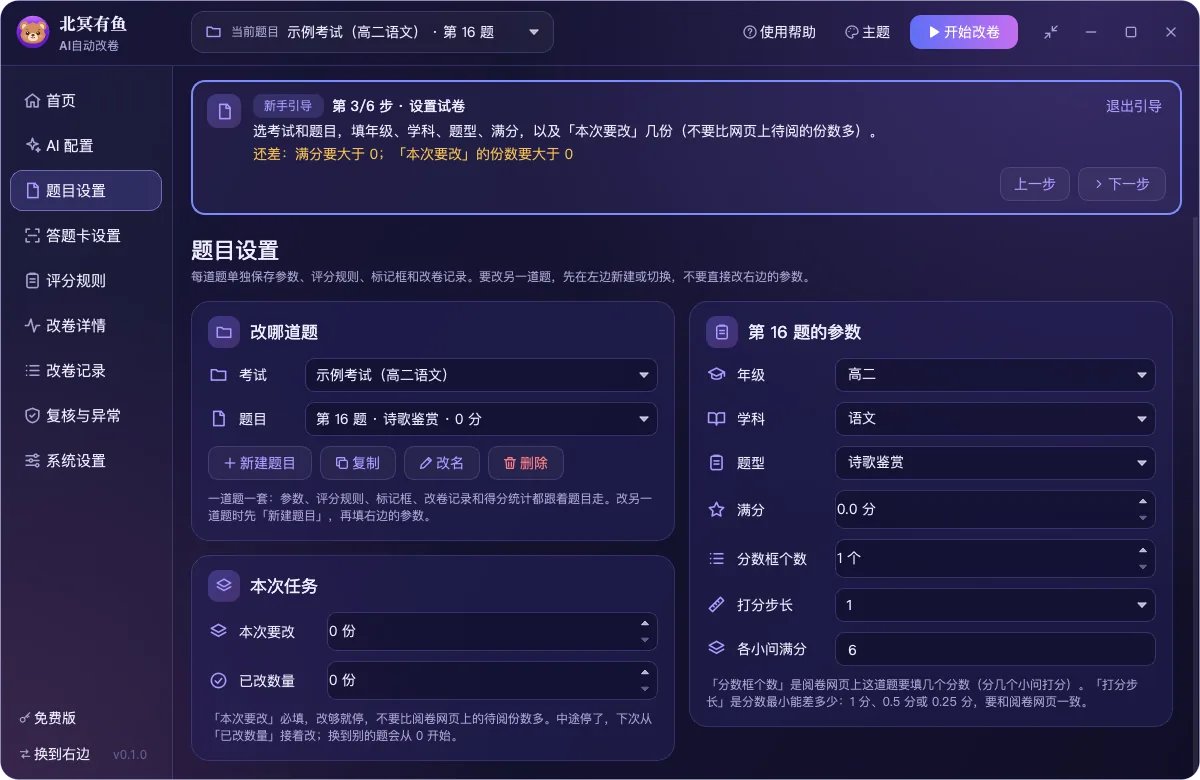Click 换到右边 to move sidebar
Image resolution: width=1200 pixels, height=780 pixels.
tap(54, 754)
